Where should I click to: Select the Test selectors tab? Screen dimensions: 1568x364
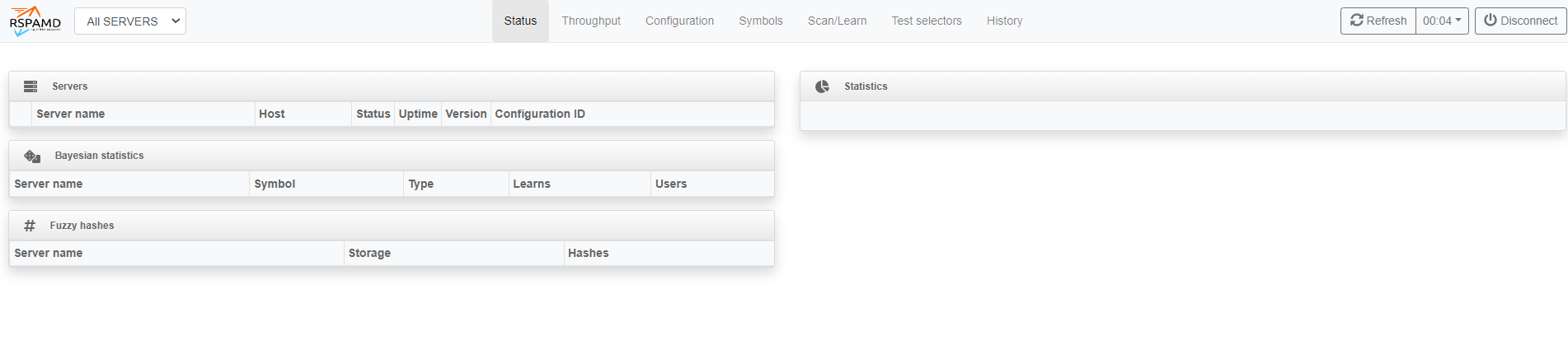click(926, 21)
